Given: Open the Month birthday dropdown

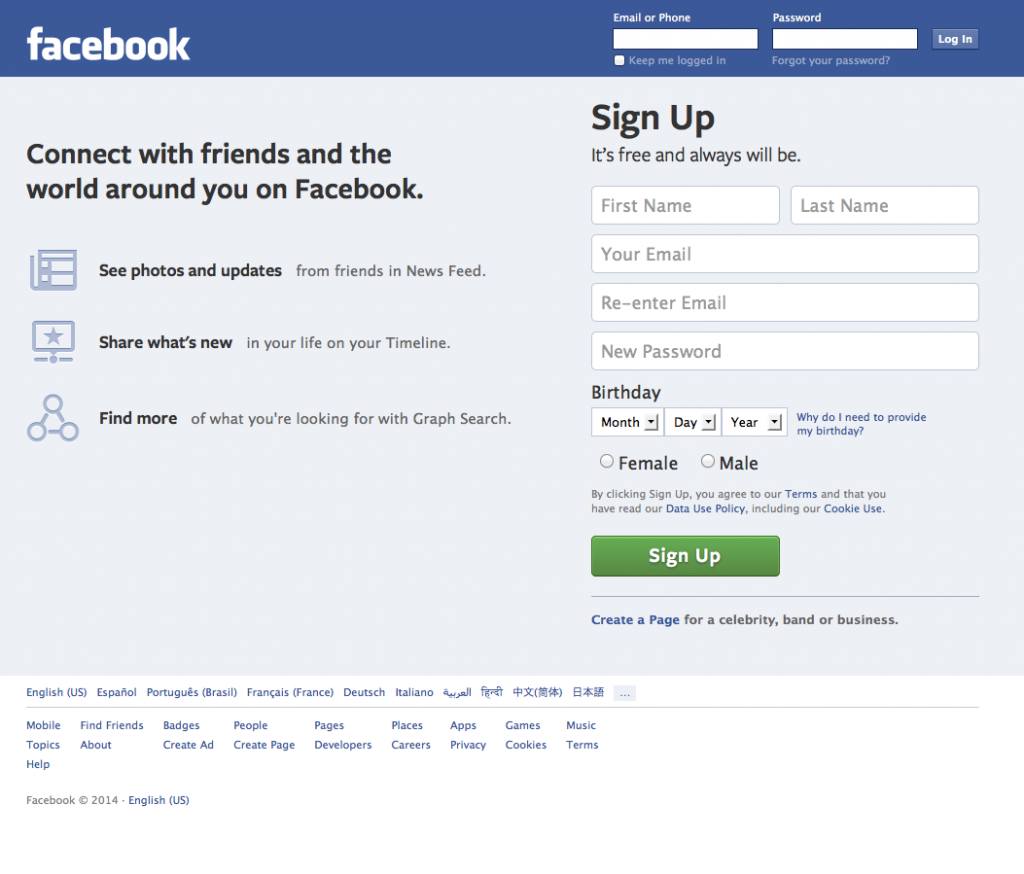Looking at the screenshot, I should pos(627,422).
